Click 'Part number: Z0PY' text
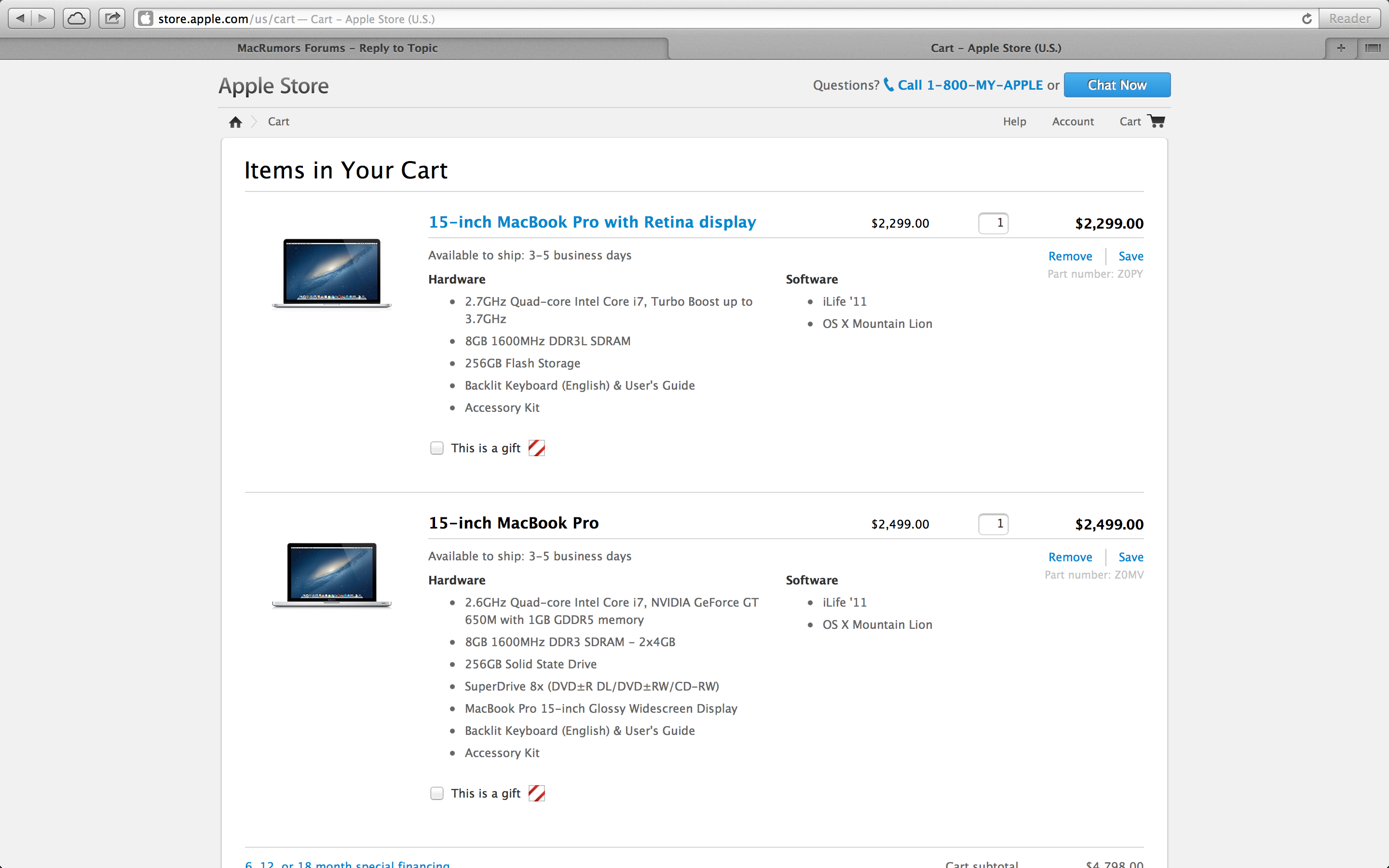This screenshot has height=868, width=1389. pyautogui.click(x=1095, y=274)
